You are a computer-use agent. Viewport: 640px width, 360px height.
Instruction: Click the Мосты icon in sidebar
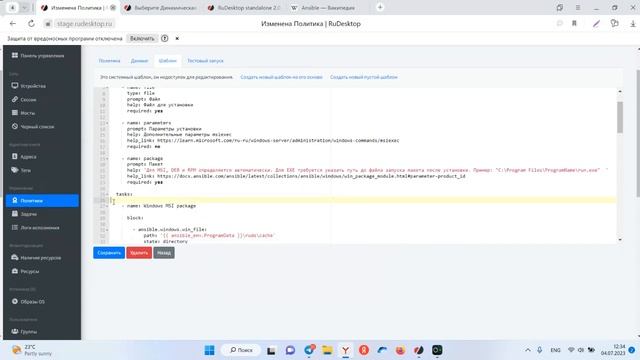pos(15,113)
